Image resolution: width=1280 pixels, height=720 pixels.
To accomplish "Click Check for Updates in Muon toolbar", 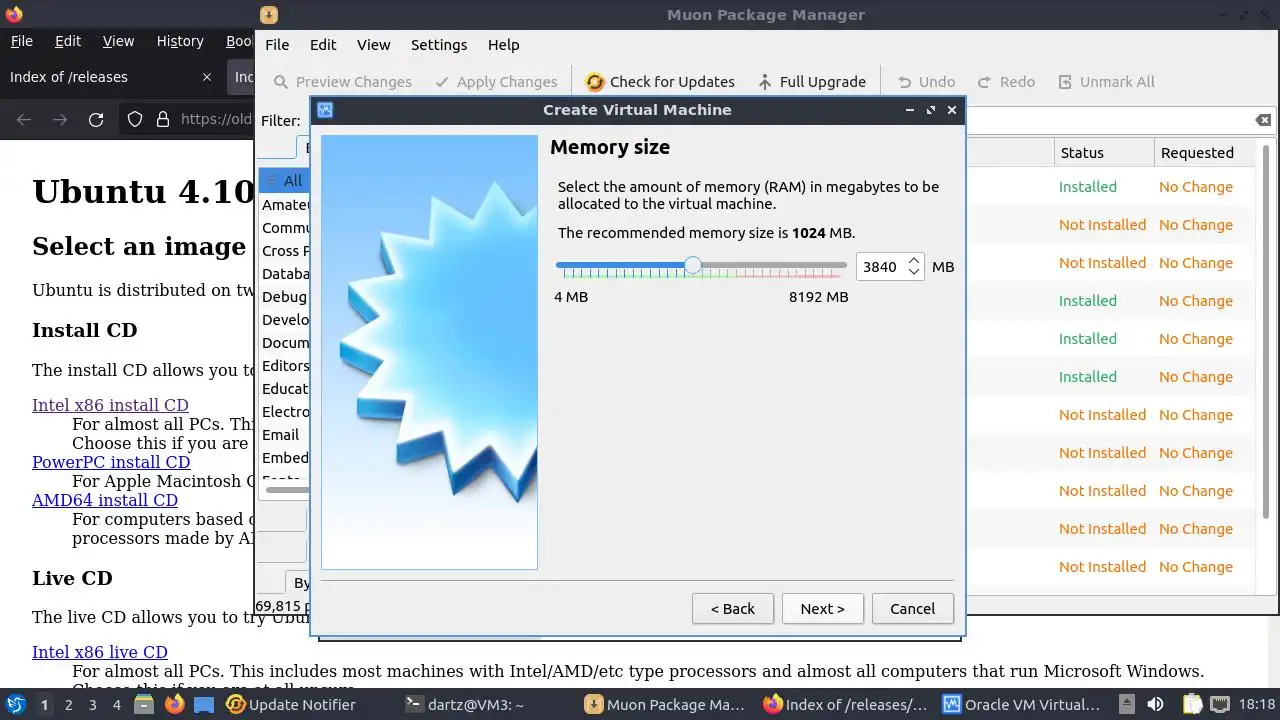I will tap(660, 82).
